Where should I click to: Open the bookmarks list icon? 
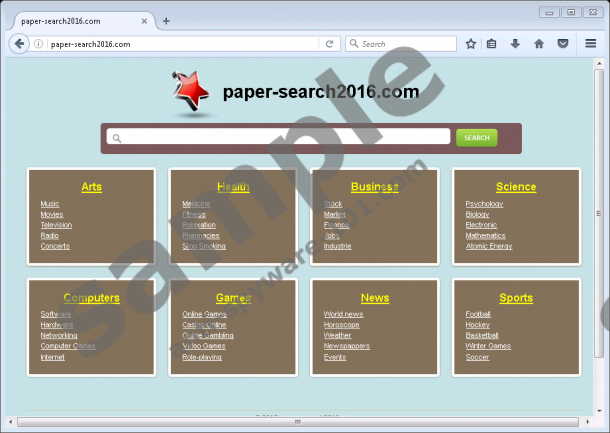(492, 44)
